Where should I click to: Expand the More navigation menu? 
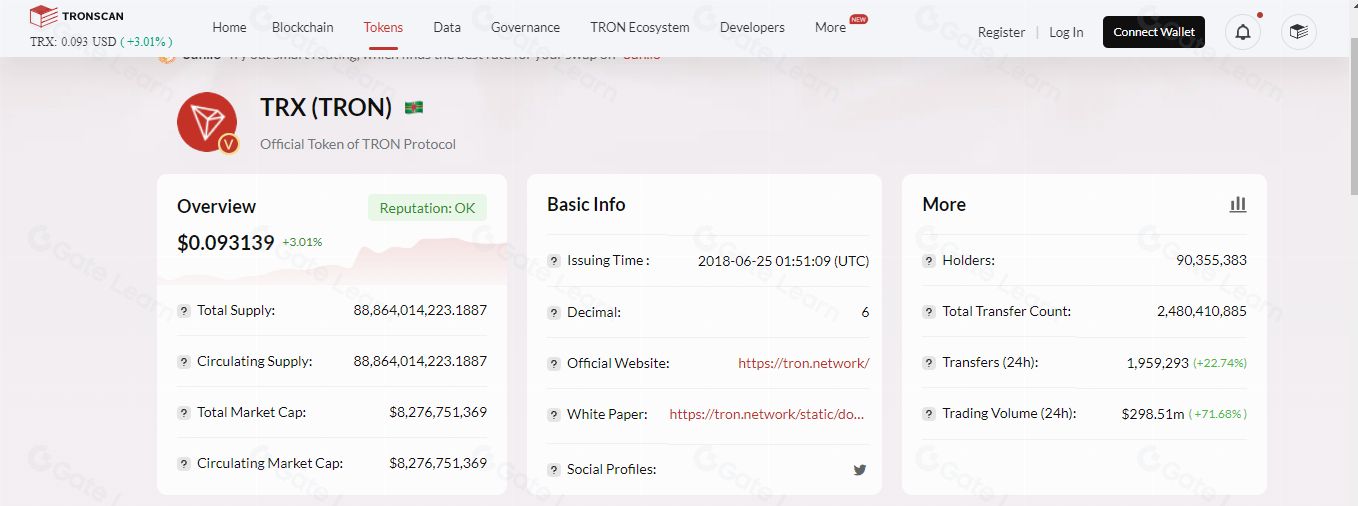coord(830,28)
